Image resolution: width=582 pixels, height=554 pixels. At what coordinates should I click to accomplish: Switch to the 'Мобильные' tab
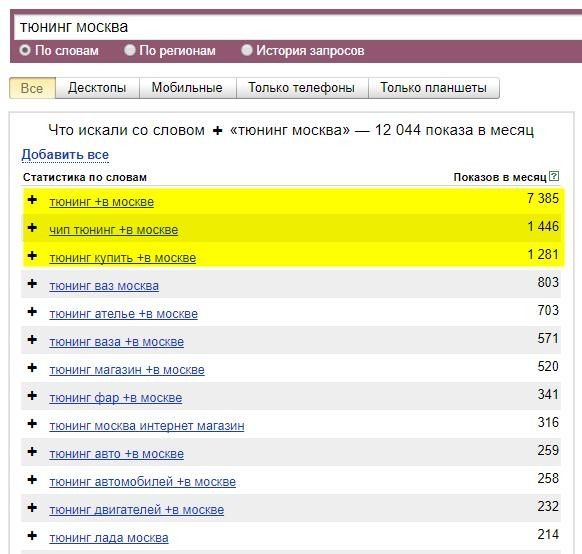pyautogui.click(x=187, y=88)
